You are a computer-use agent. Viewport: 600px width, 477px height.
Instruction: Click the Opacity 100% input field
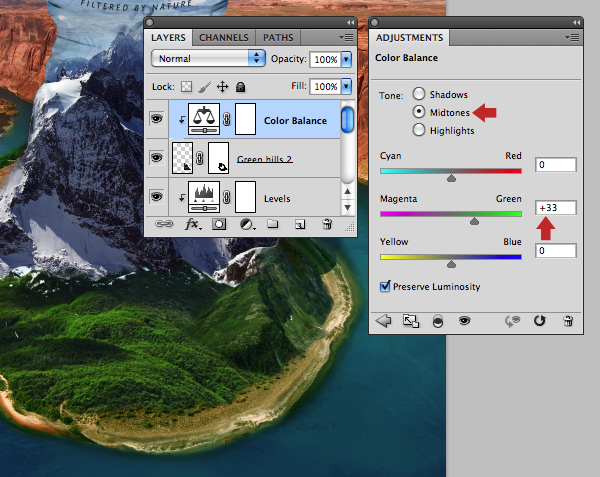(x=325, y=59)
